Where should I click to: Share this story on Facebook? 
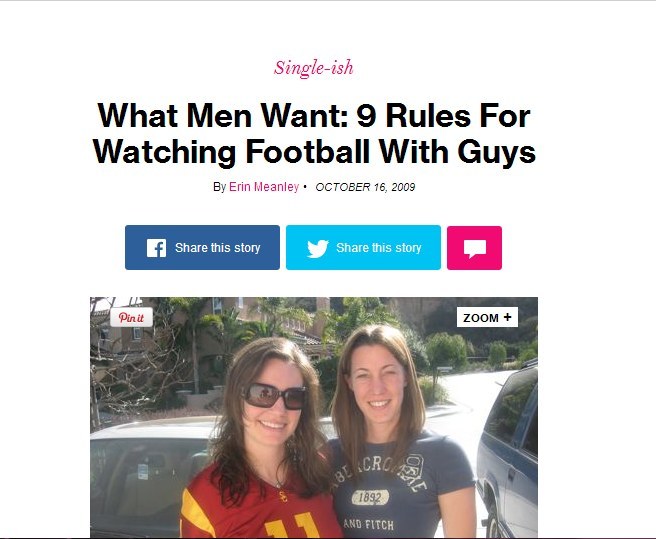(202, 248)
